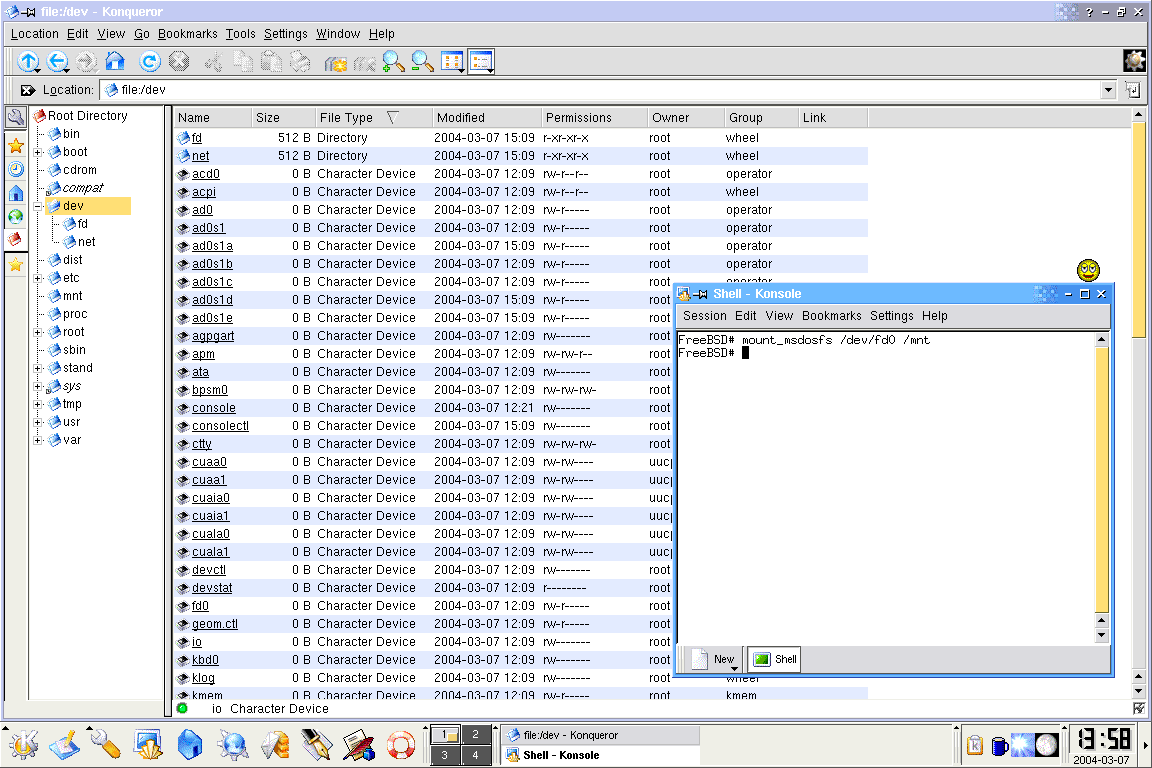The image size is (1152, 768).
Task: Clear the location bar with X icon
Action: pos(27,90)
